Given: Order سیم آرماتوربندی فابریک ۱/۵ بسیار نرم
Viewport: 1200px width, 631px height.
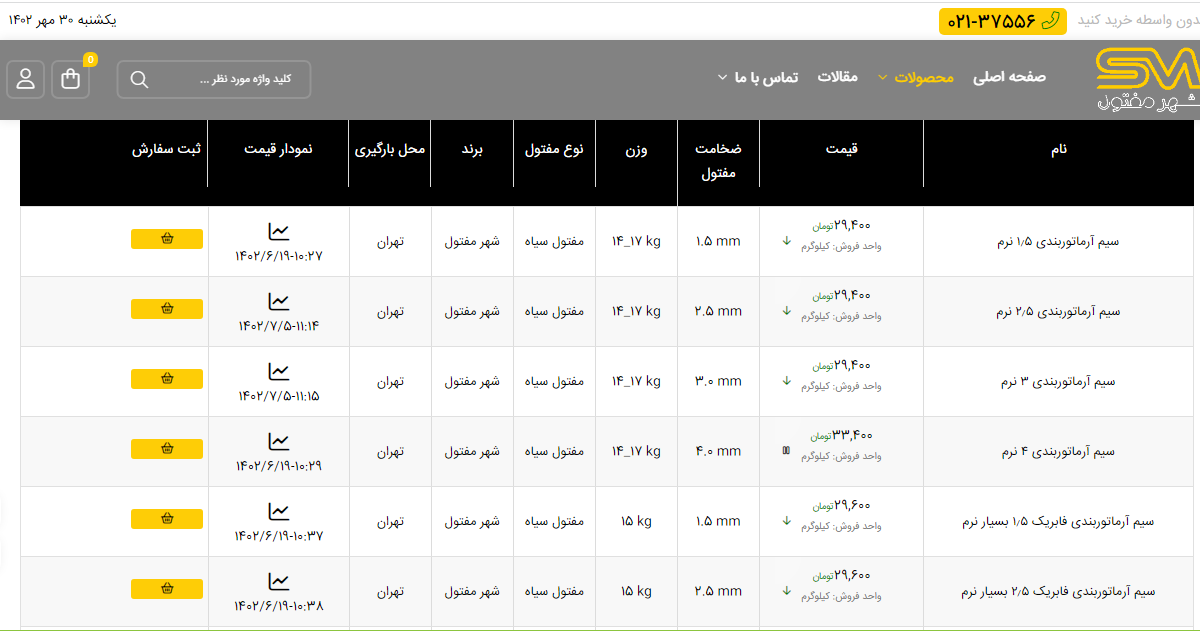Looking at the screenshot, I should [x=167, y=519].
